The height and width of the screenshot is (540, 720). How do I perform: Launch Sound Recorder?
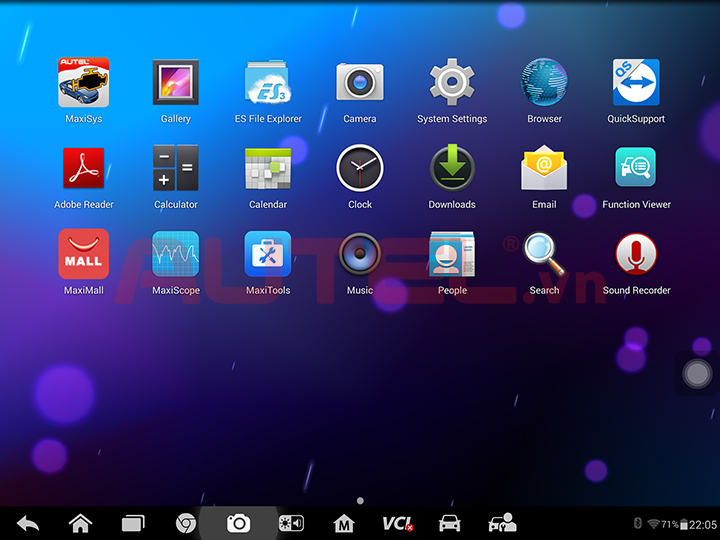coord(636,254)
